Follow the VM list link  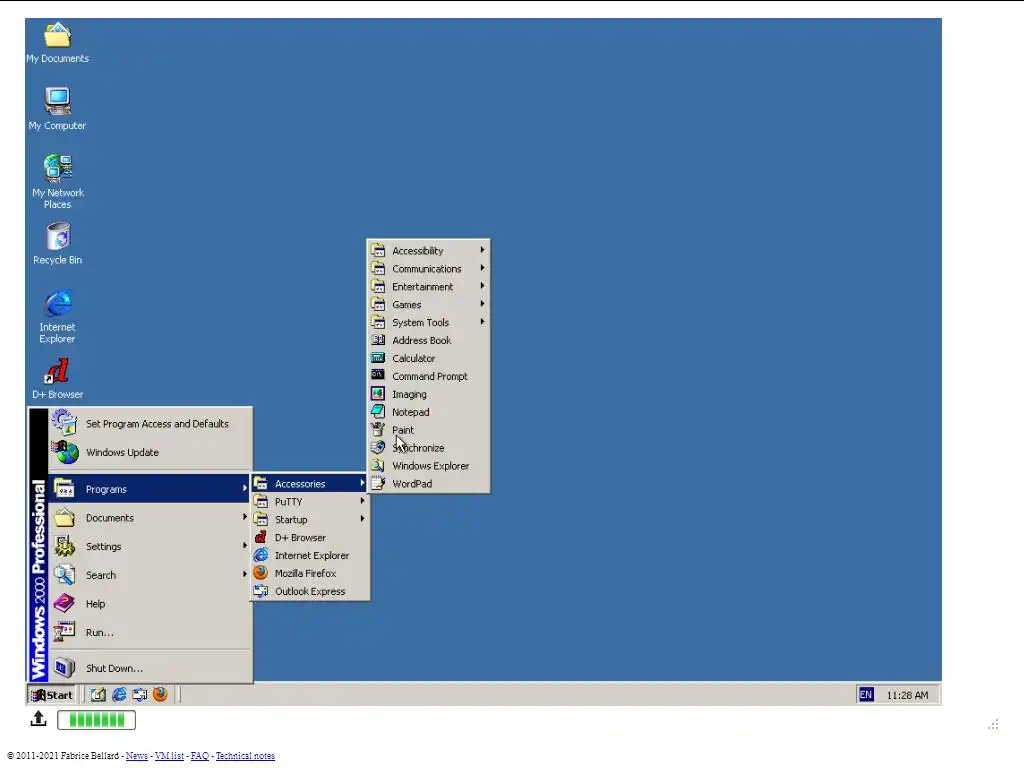point(169,756)
